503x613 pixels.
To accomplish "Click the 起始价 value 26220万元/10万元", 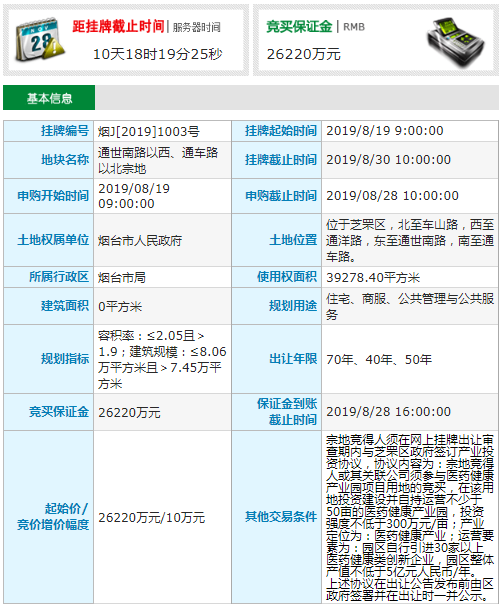I will [152, 518].
